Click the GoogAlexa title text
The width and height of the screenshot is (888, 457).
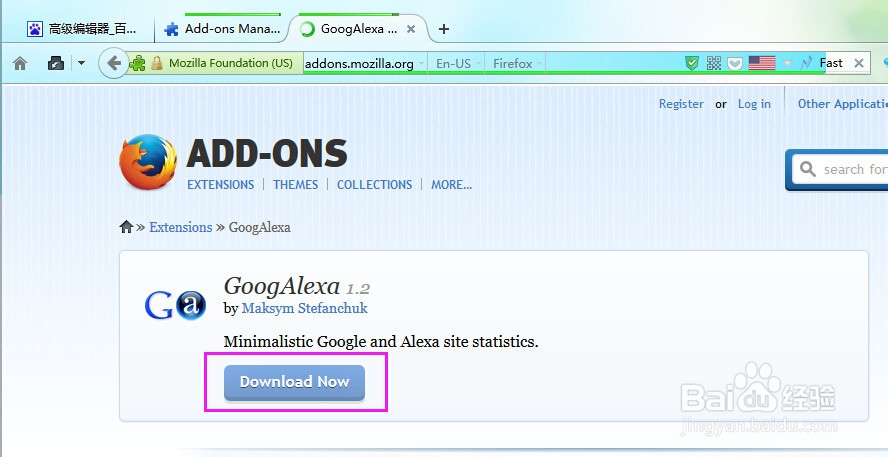[x=281, y=286]
